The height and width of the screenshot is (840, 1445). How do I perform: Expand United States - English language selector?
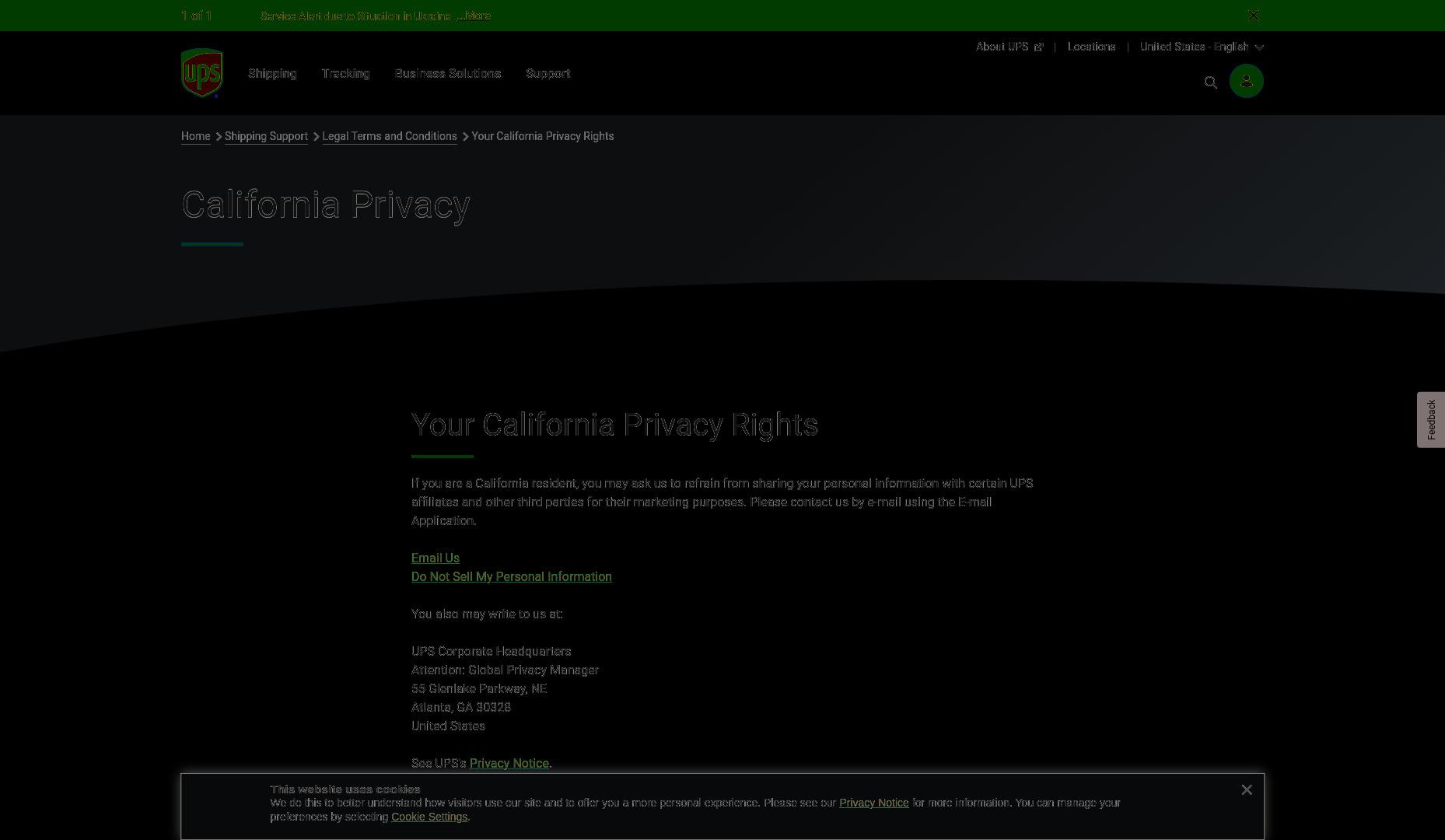1202,47
